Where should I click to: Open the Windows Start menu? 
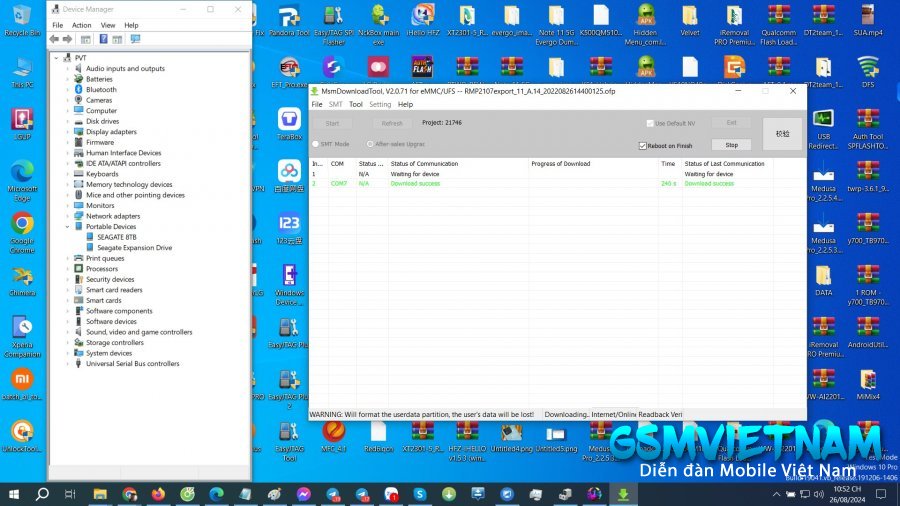[x=14, y=494]
